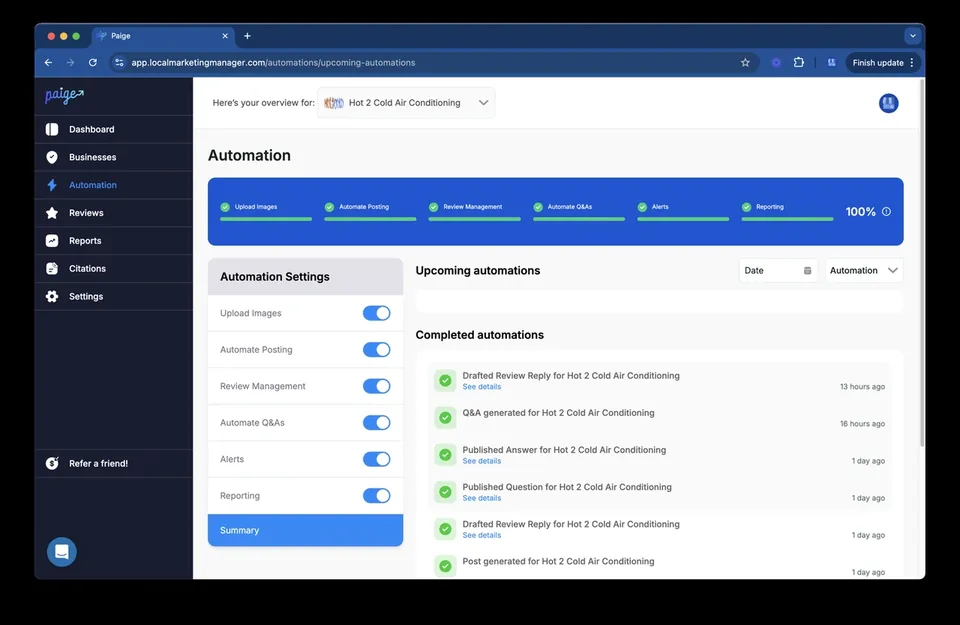
Task: Click the Reviews star icon
Action: (52, 213)
